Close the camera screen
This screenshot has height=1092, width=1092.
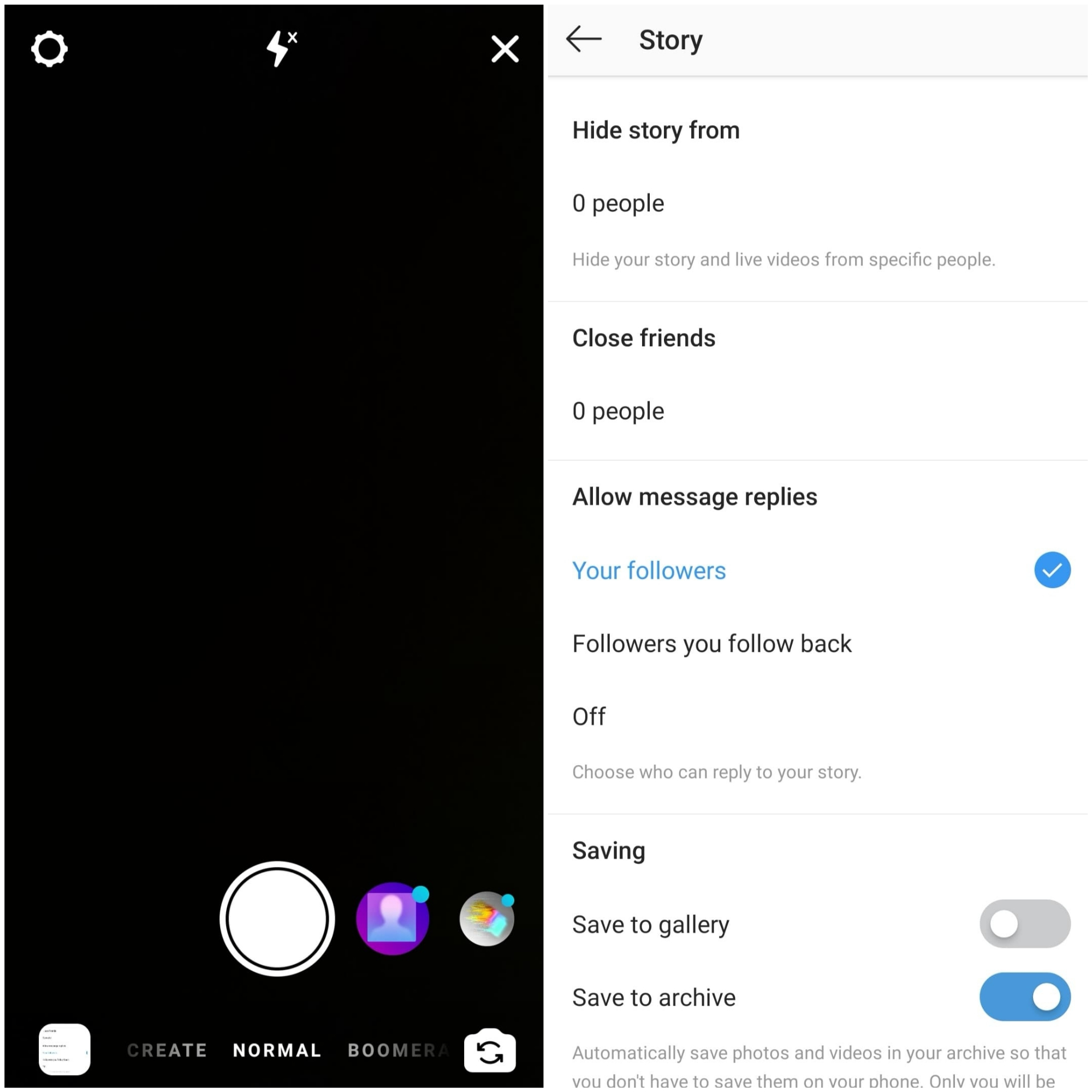pos(505,48)
